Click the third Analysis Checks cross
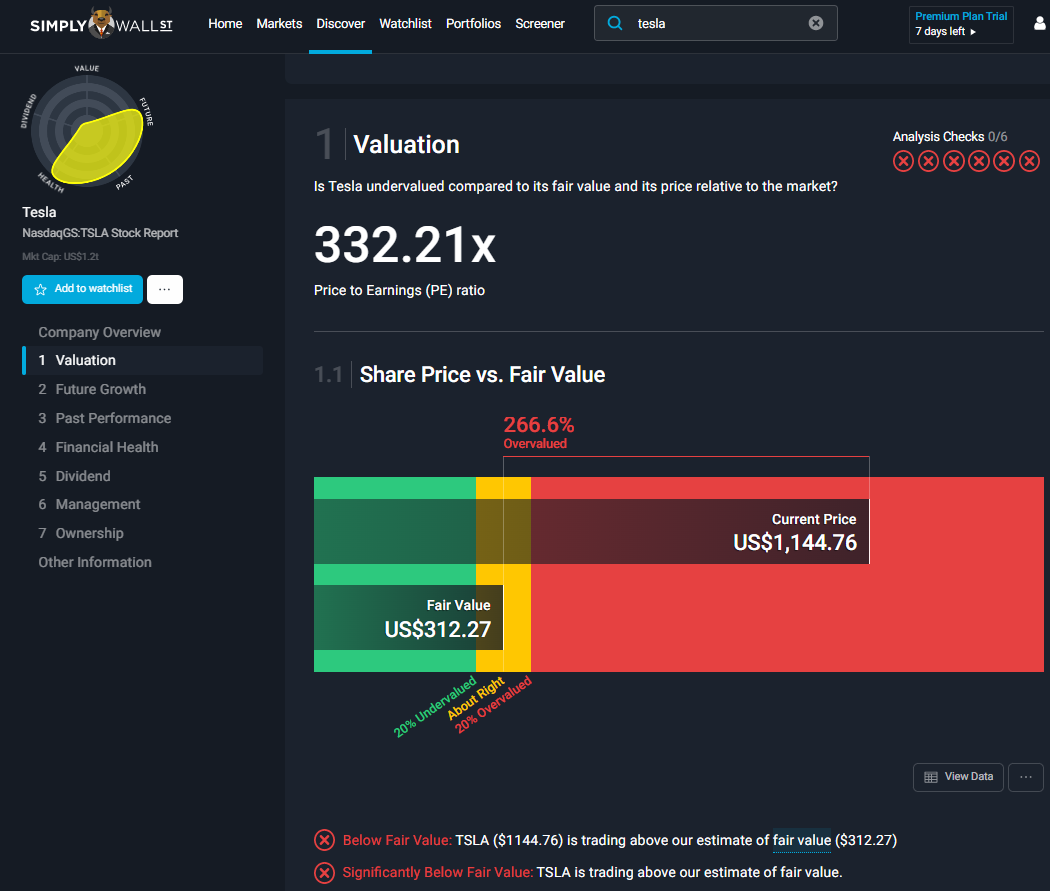Image resolution: width=1050 pixels, height=891 pixels. (954, 161)
